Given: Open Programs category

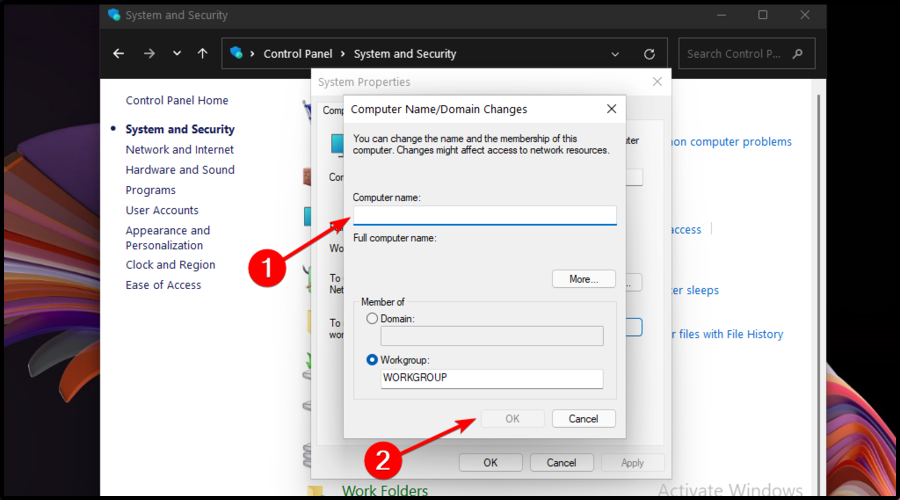Looking at the screenshot, I should (x=150, y=190).
